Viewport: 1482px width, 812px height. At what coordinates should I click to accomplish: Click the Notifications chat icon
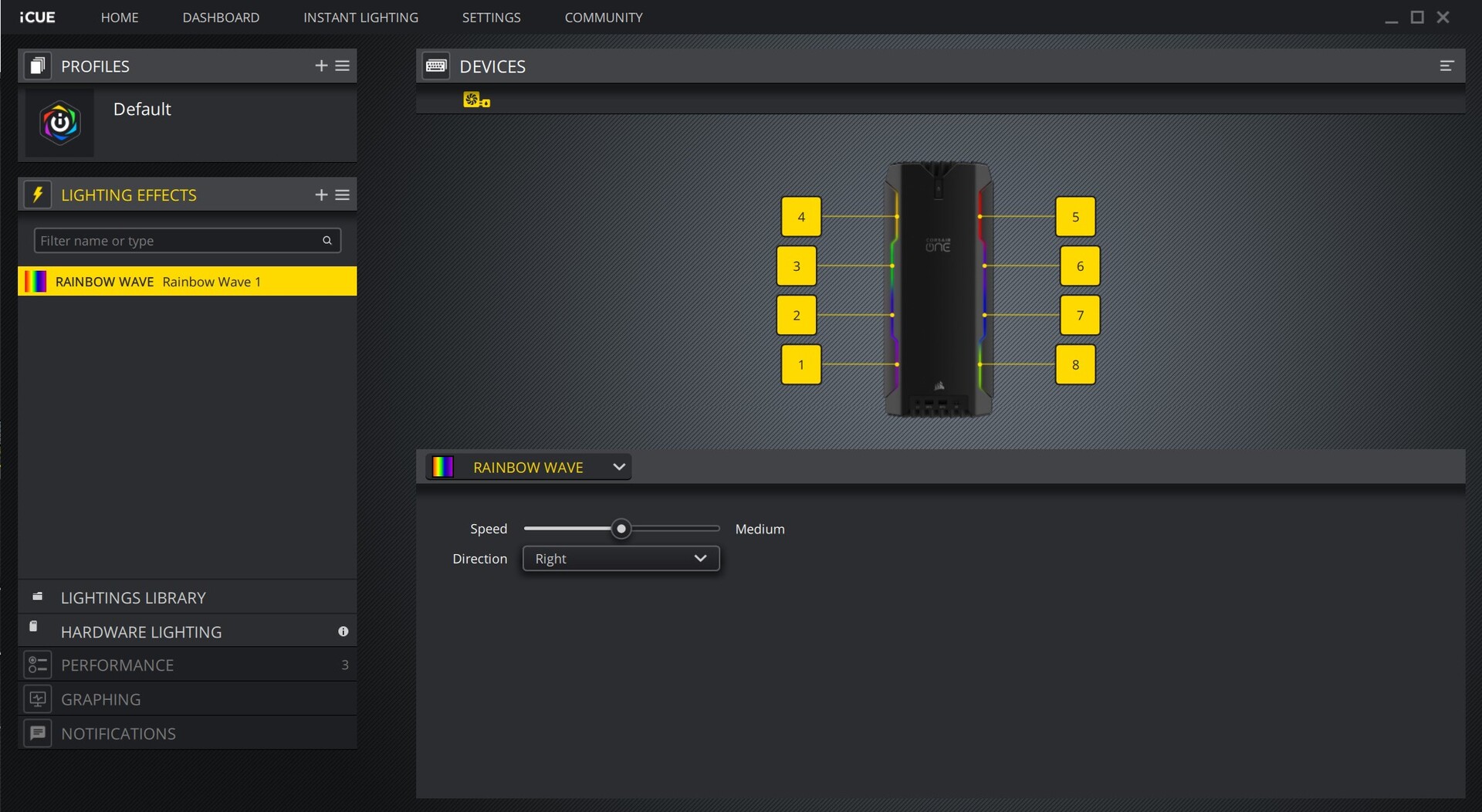tap(37, 733)
